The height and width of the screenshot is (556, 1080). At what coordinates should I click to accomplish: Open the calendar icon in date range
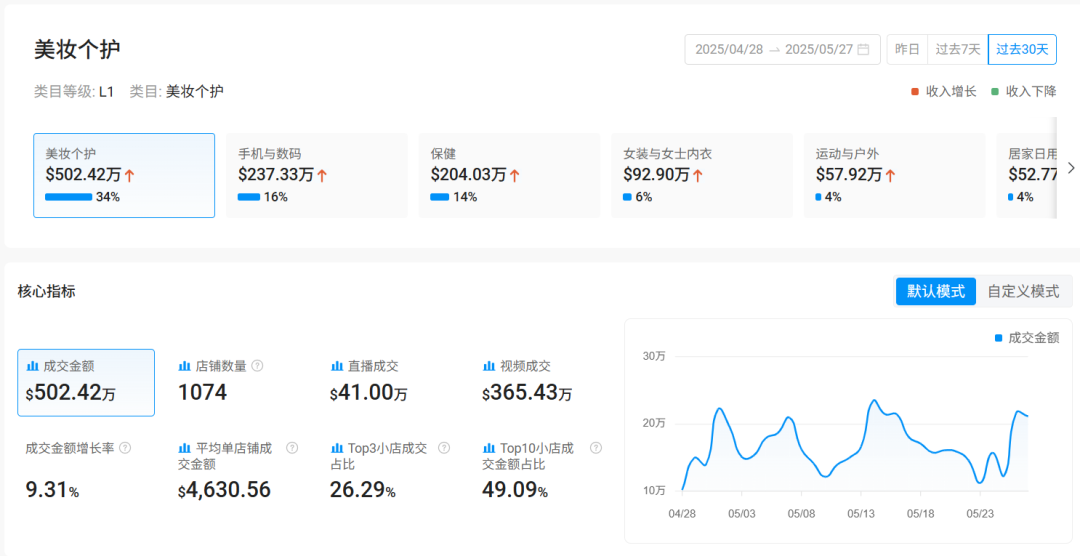(863, 50)
